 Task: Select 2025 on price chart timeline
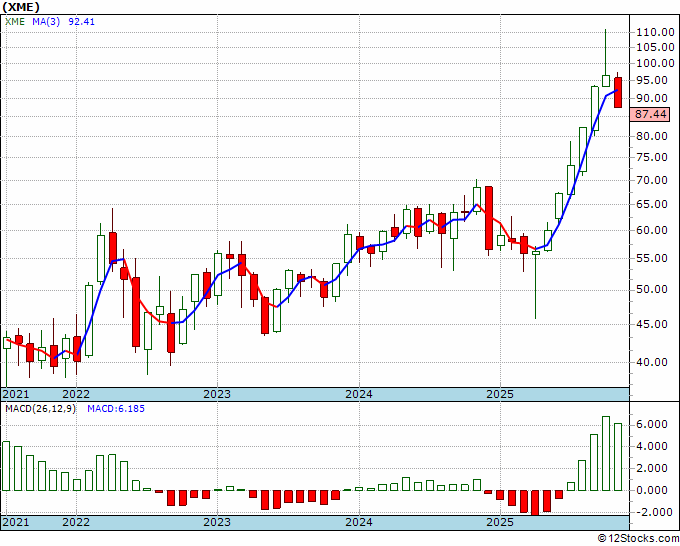point(500,394)
